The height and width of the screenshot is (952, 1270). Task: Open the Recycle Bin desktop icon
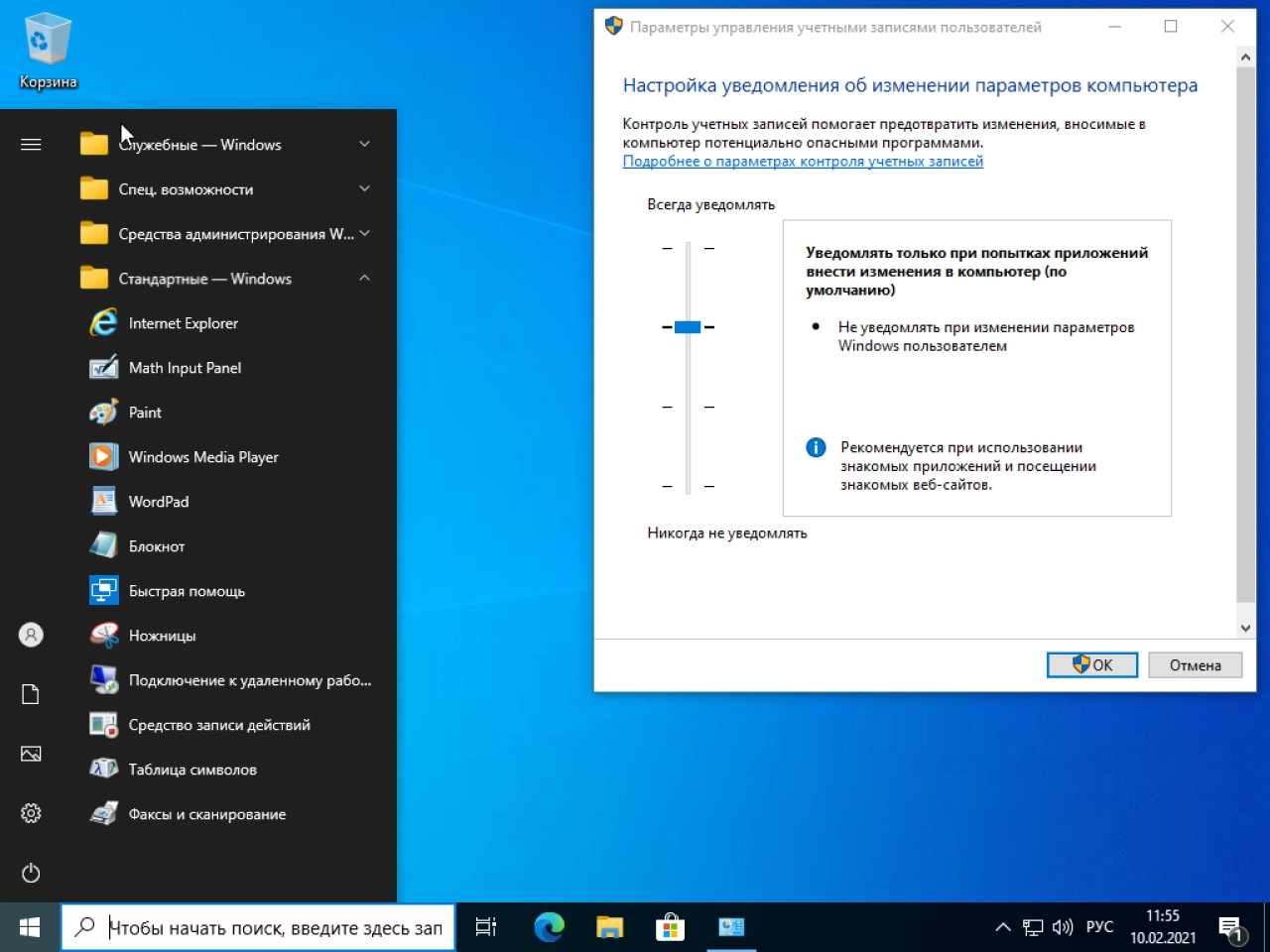coord(47,51)
